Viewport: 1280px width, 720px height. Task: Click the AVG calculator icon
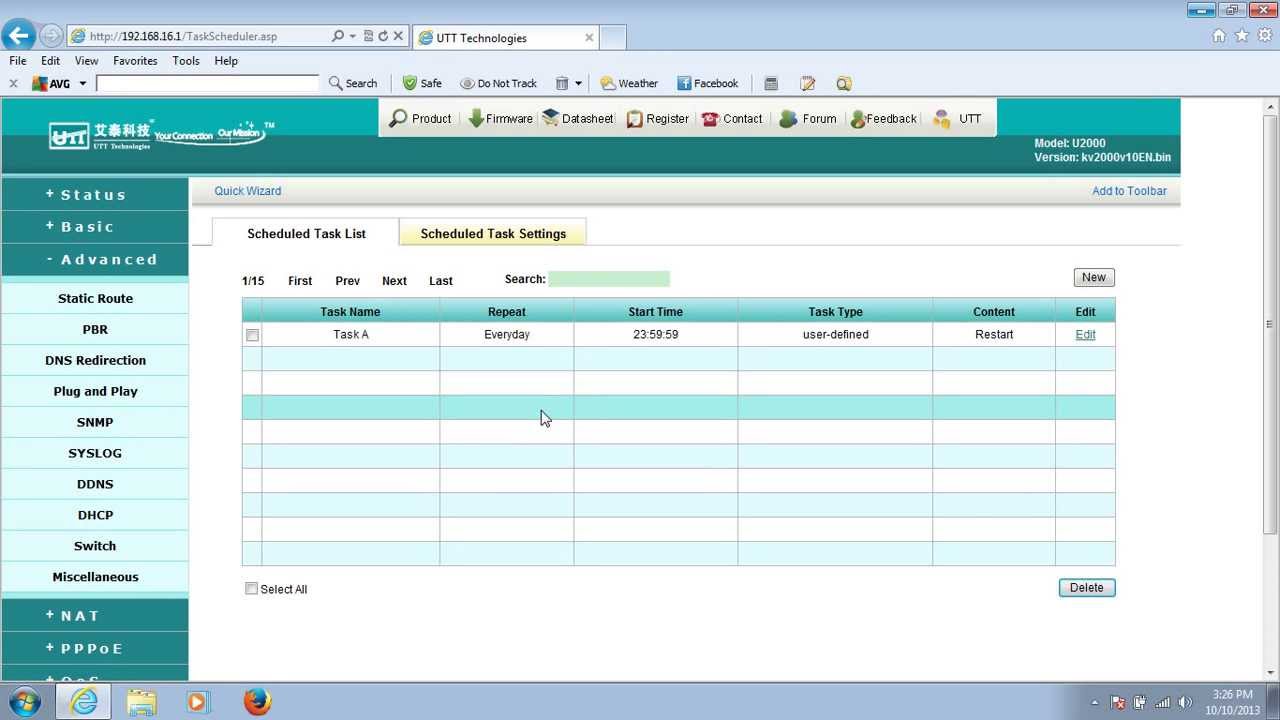pyautogui.click(x=771, y=83)
